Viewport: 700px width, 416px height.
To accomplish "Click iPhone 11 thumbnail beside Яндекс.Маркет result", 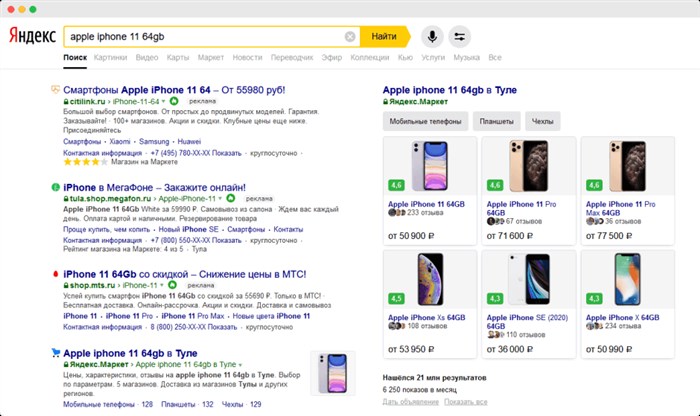I will 333,373.
